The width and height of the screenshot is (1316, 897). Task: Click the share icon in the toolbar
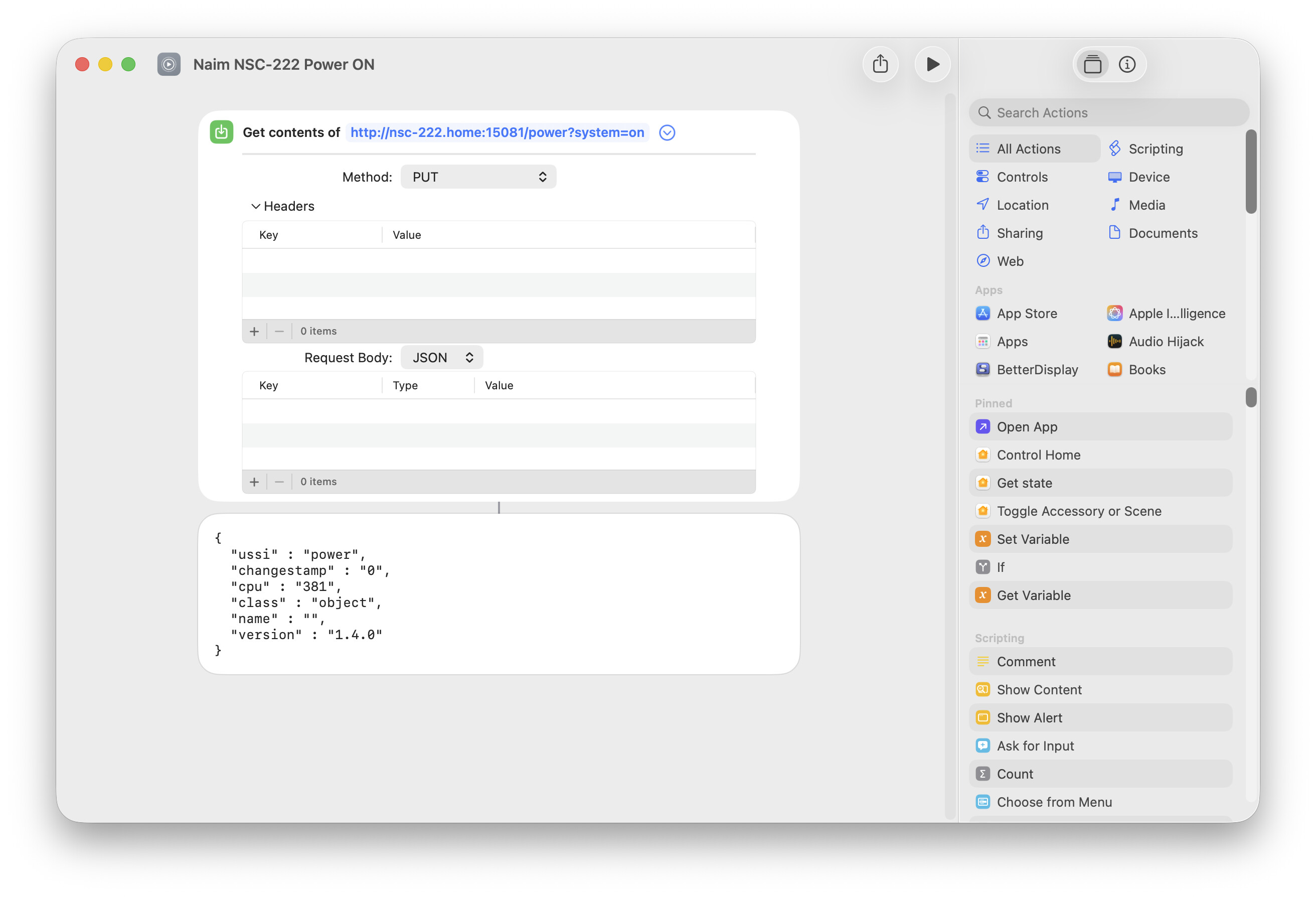[880, 64]
